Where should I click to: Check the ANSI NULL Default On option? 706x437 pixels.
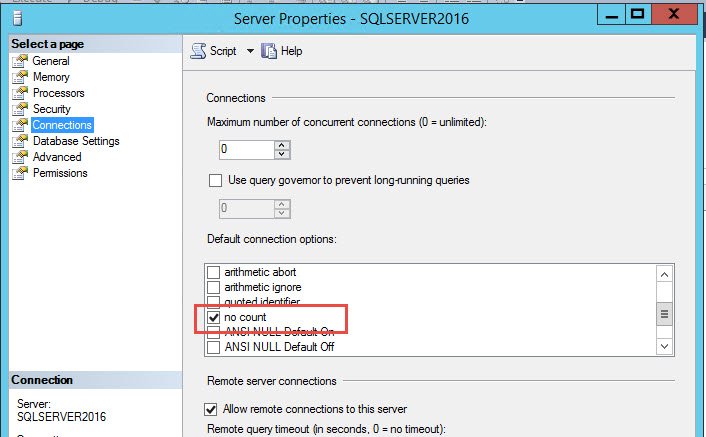pos(213,332)
